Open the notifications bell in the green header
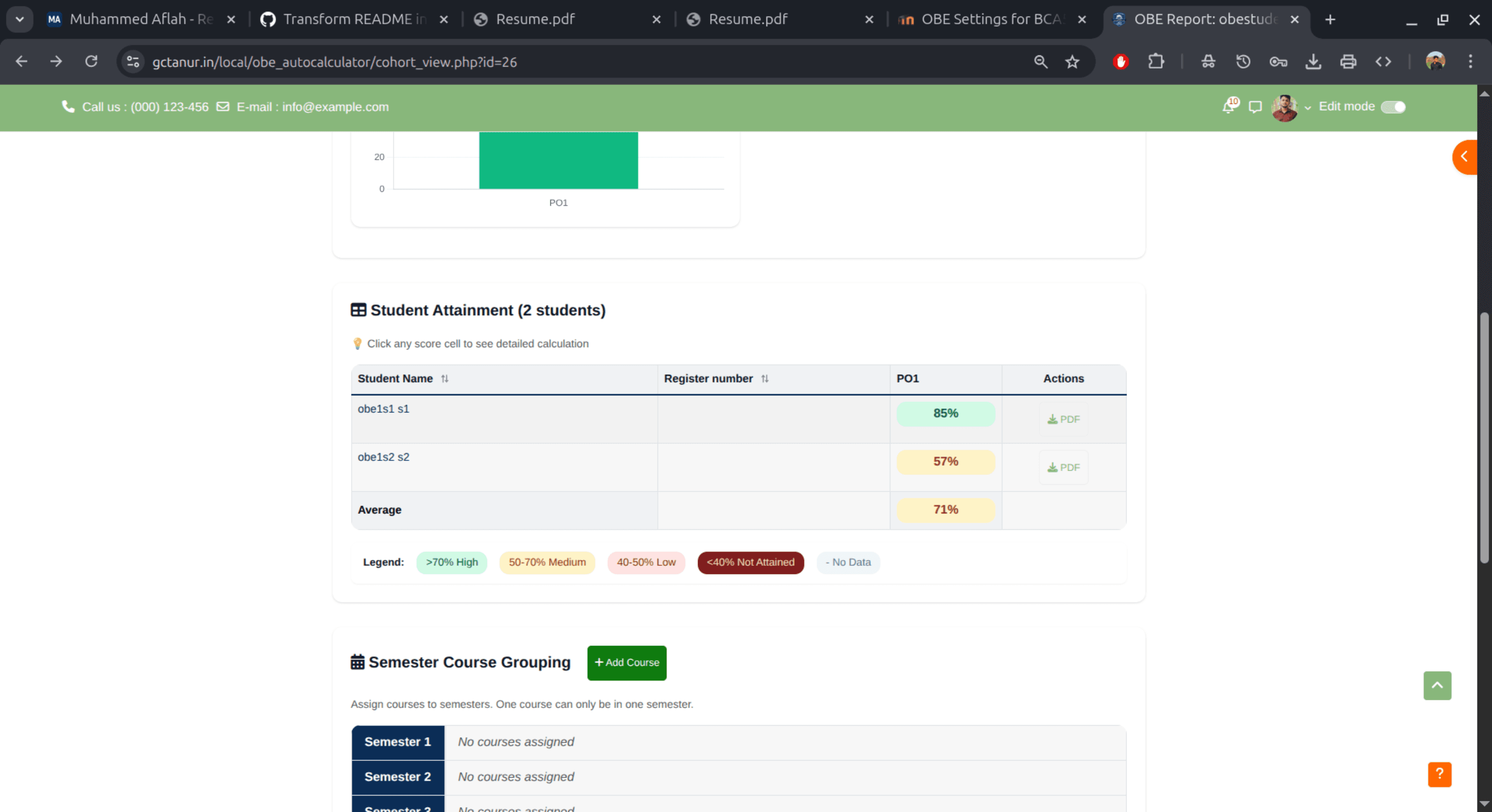 1228,106
